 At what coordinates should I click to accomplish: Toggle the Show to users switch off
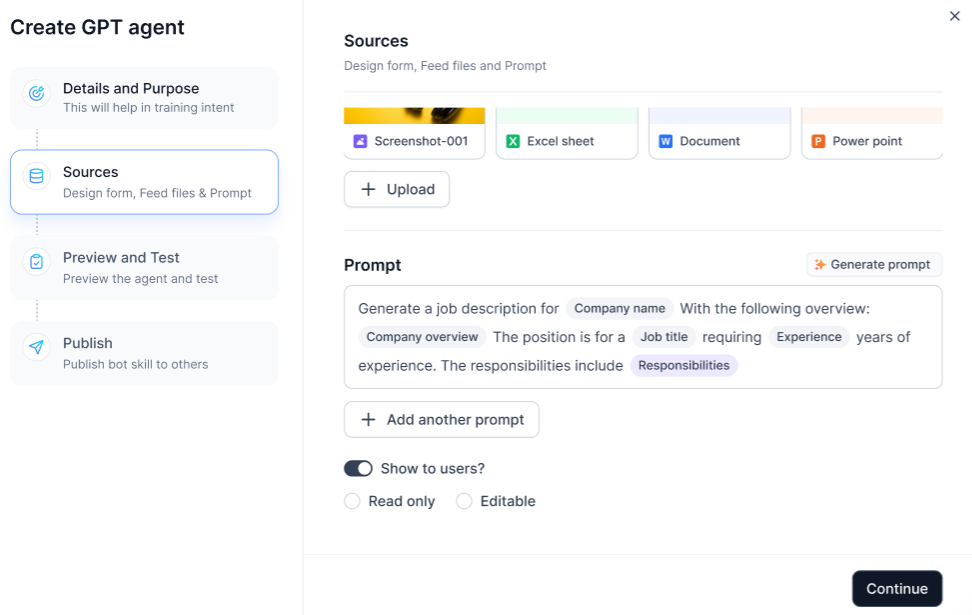pos(359,468)
